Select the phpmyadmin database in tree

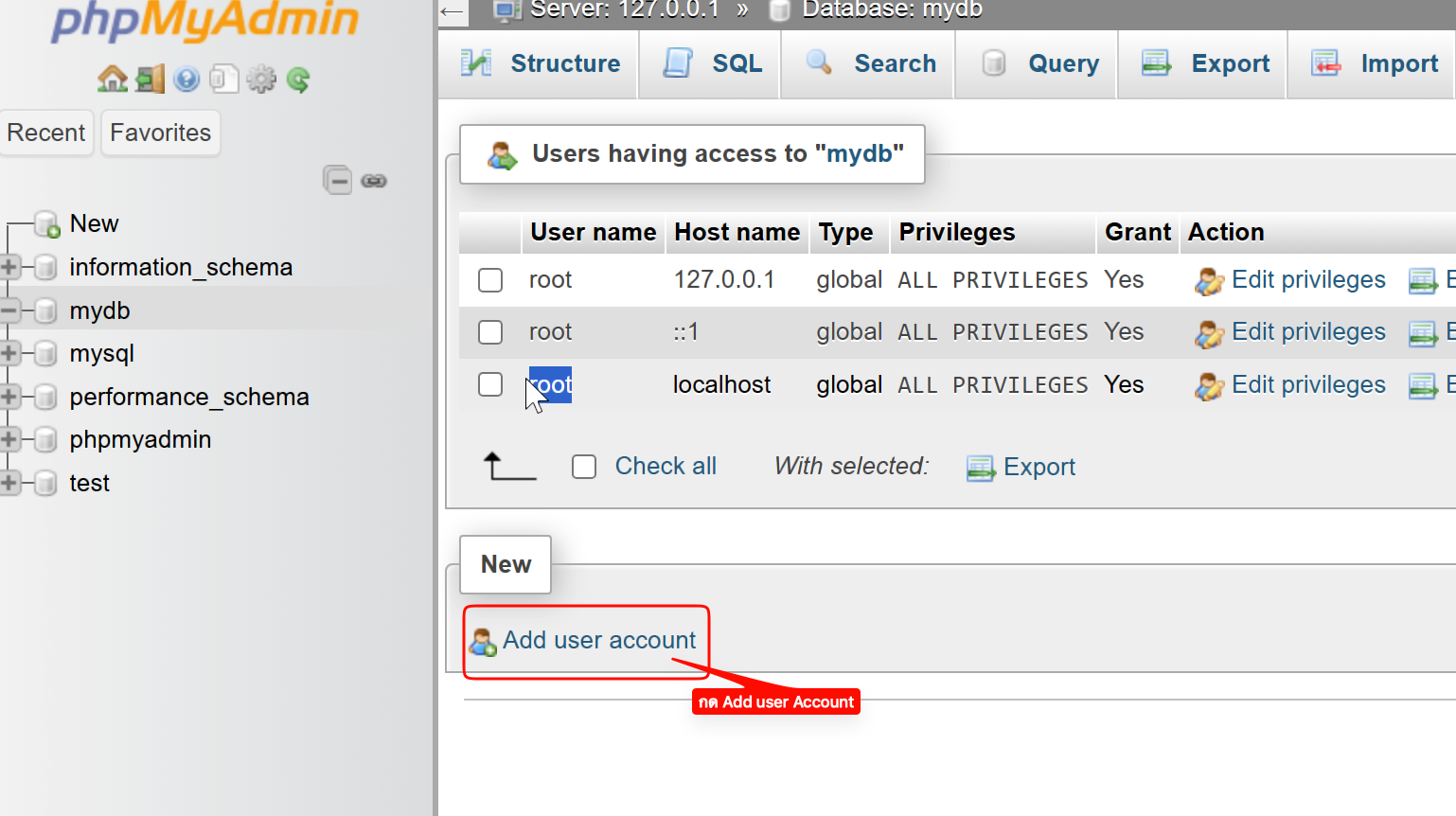point(140,439)
